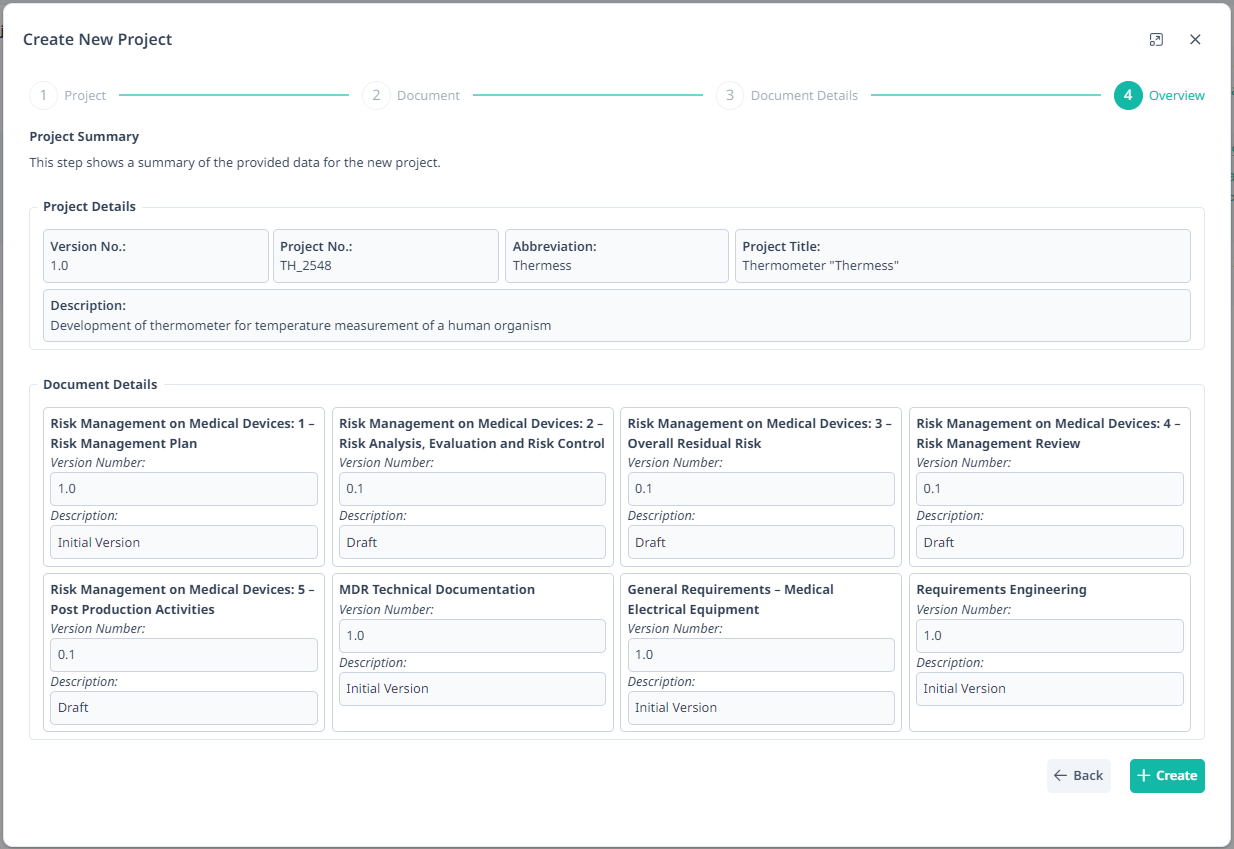Click the MDR Technical Documentation description field
Screen dimensions: 1234x849
pyautogui.click(x=471, y=688)
